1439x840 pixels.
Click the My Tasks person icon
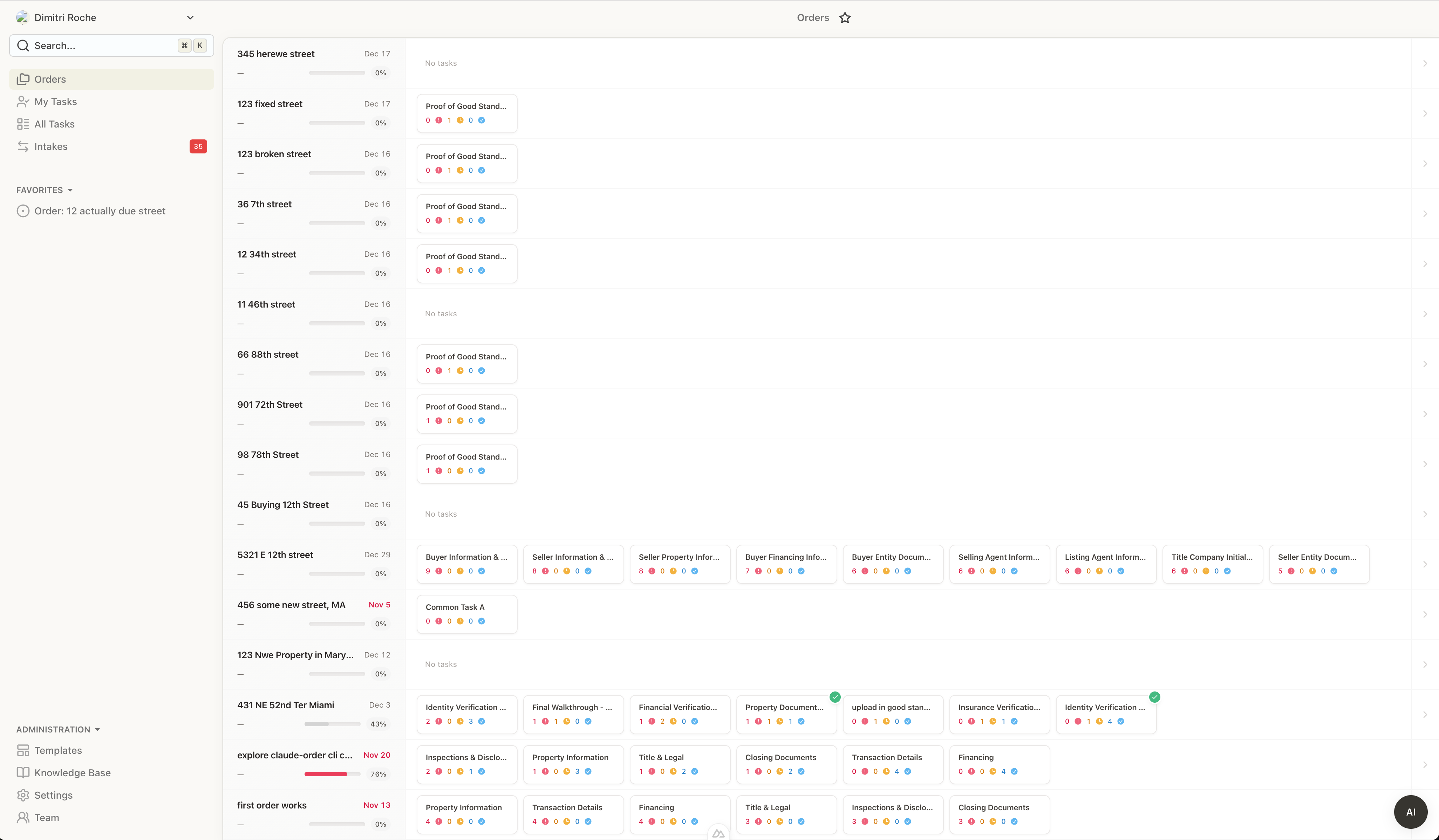(23, 102)
